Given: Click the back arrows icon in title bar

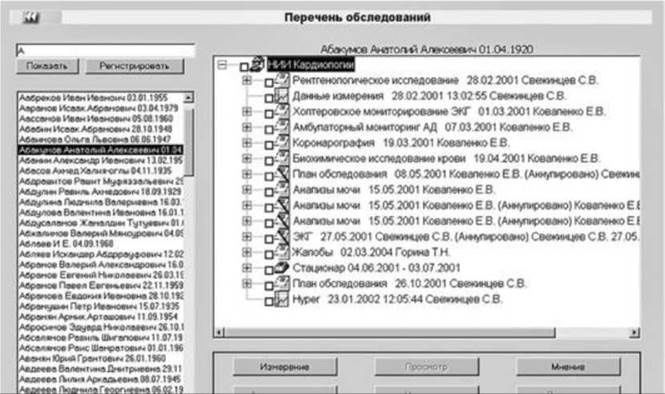Looking at the screenshot, I should [31, 17].
